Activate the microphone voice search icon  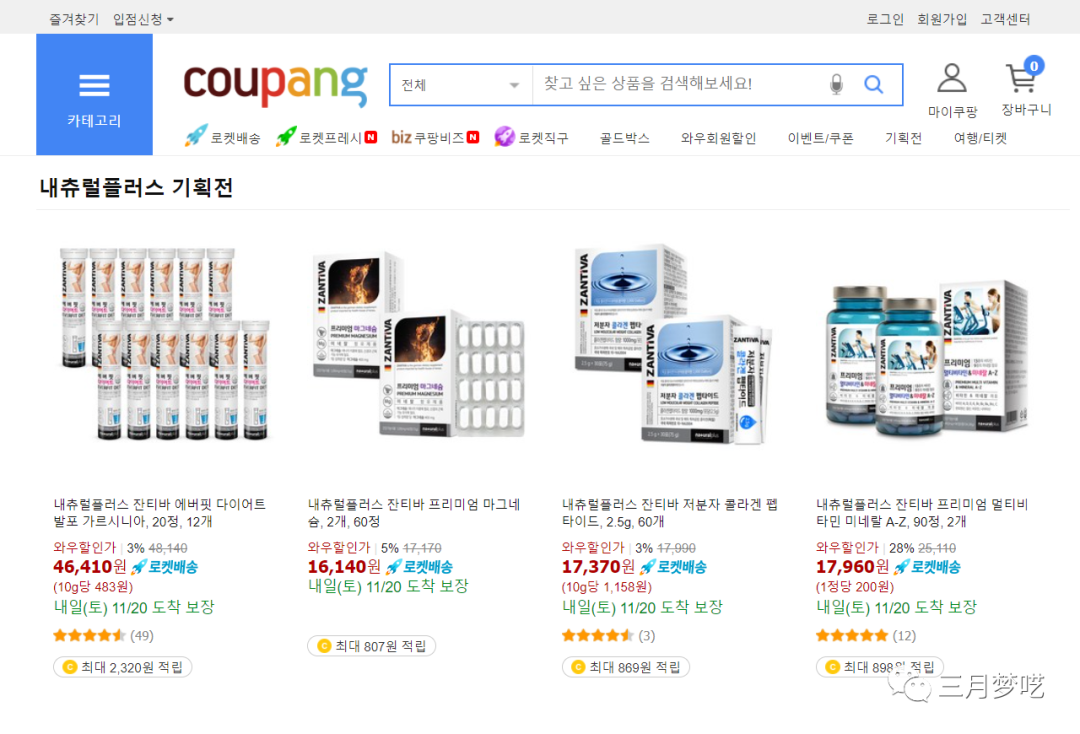coord(836,84)
